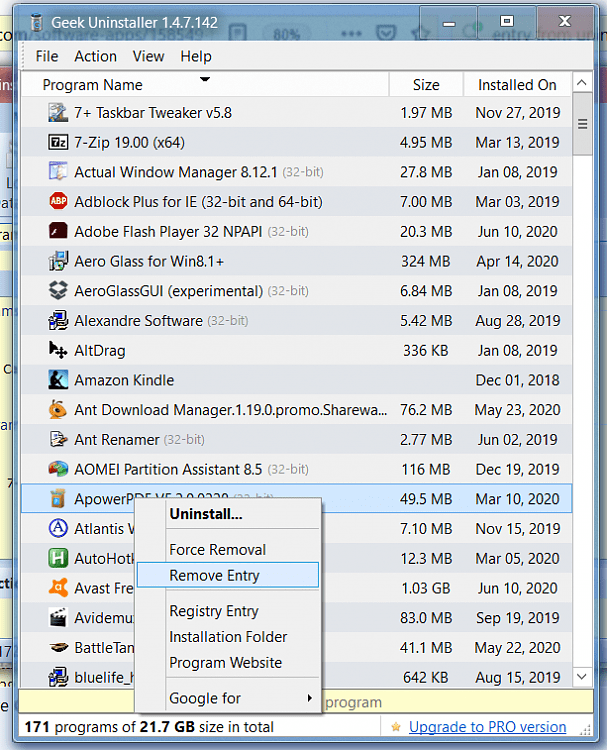Viewport: 607px width, 750px height.
Task: Click the scrollbar down arrow
Action: pos(582,676)
